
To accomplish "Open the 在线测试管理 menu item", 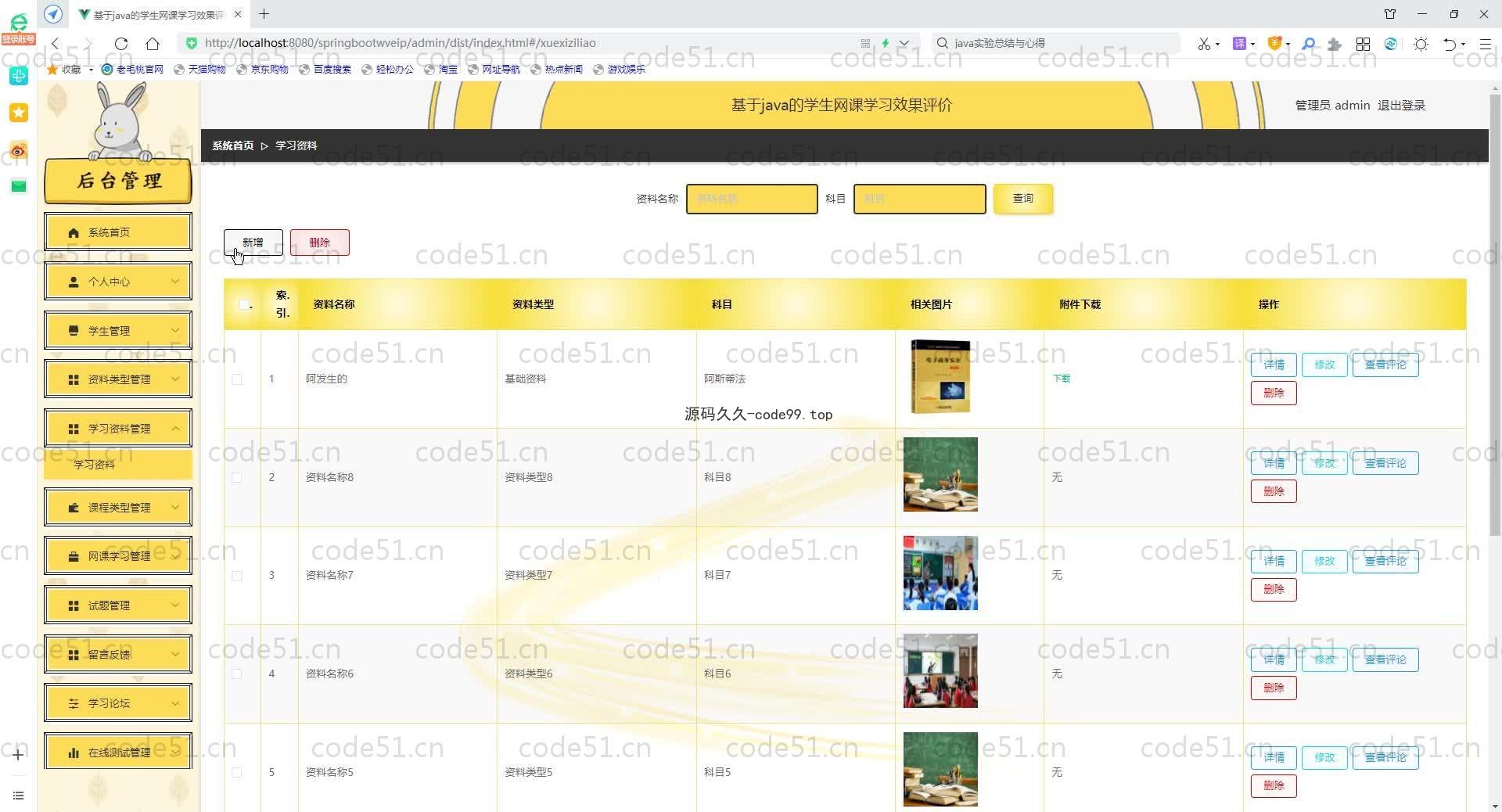I will [118, 753].
